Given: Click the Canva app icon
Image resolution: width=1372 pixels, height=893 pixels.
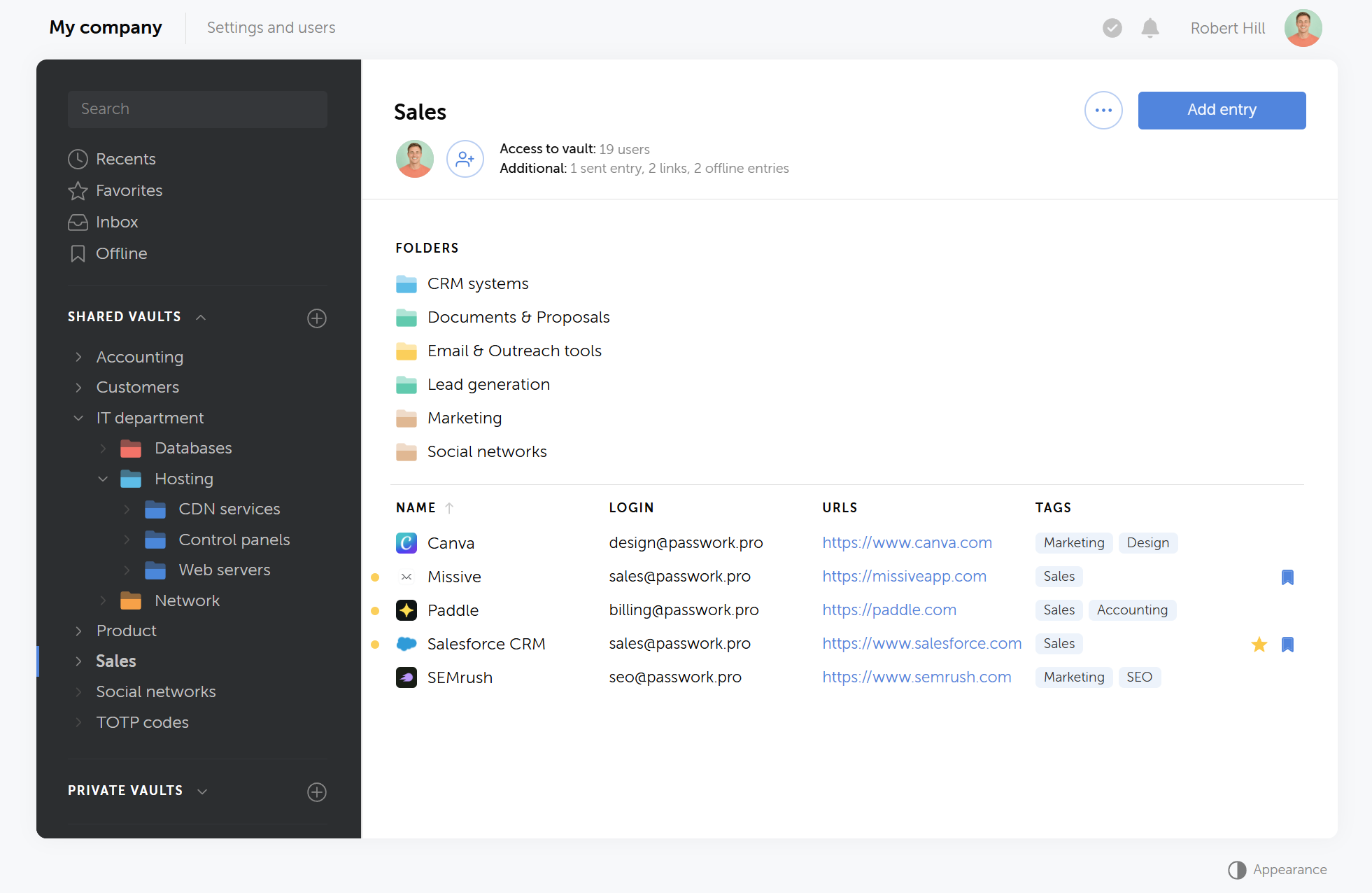Looking at the screenshot, I should point(406,543).
